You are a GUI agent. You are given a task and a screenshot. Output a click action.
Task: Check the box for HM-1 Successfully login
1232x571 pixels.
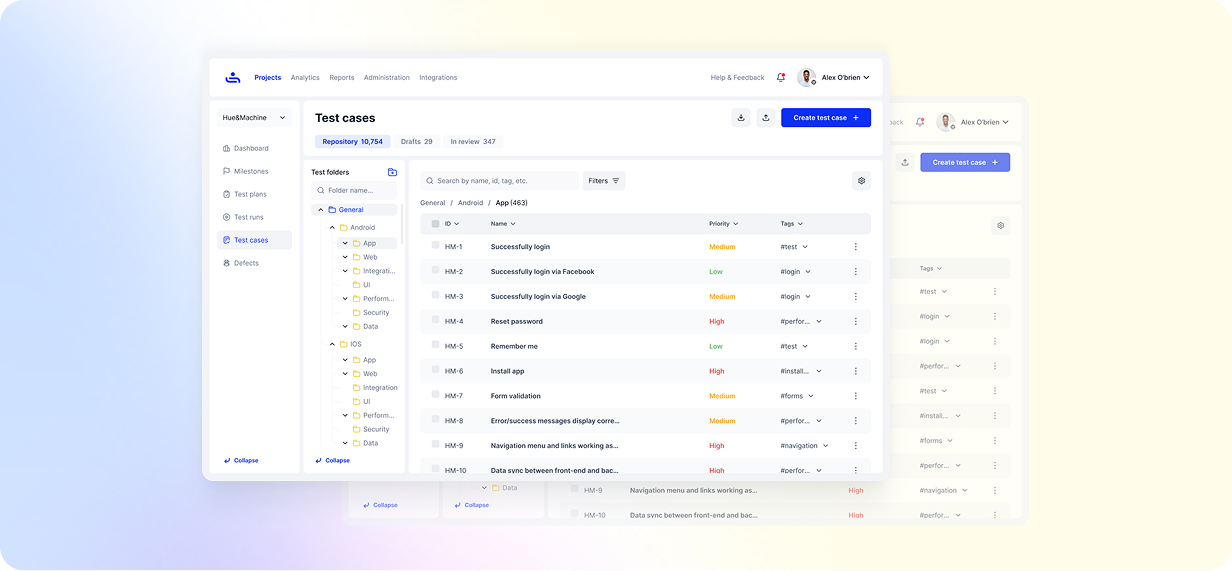click(435, 246)
